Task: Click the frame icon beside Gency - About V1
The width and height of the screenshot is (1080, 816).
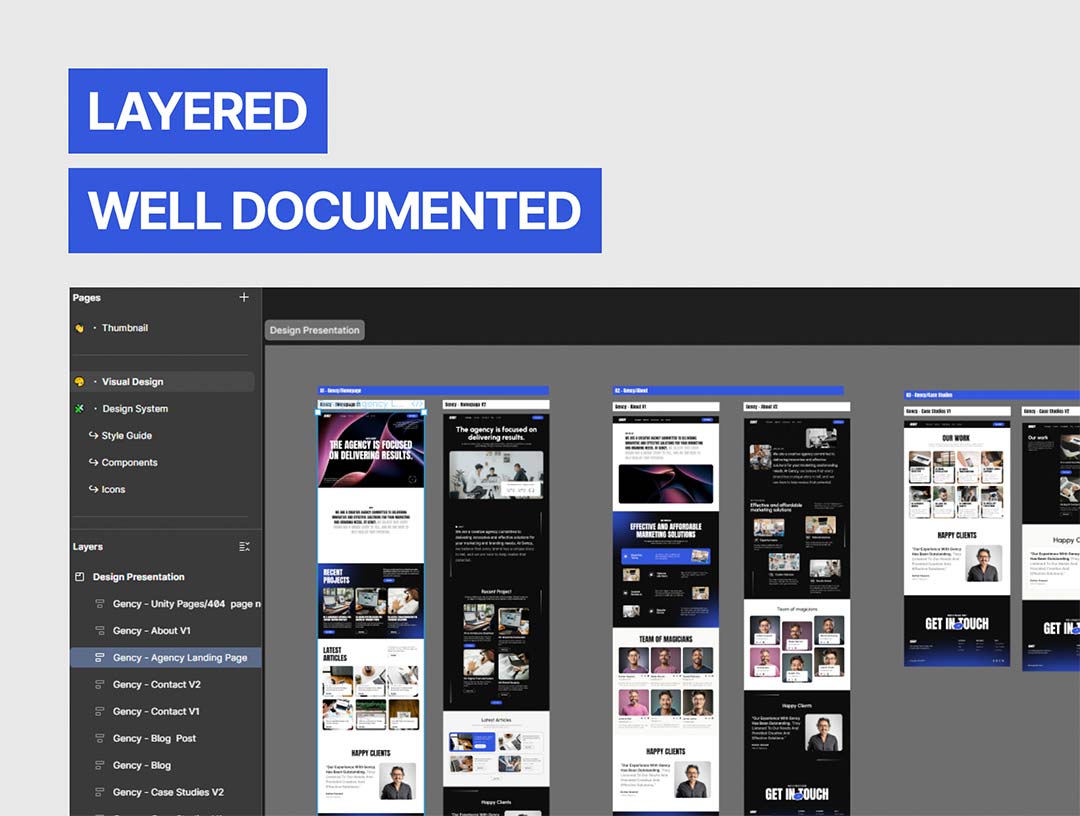Action: click(100, 631)
